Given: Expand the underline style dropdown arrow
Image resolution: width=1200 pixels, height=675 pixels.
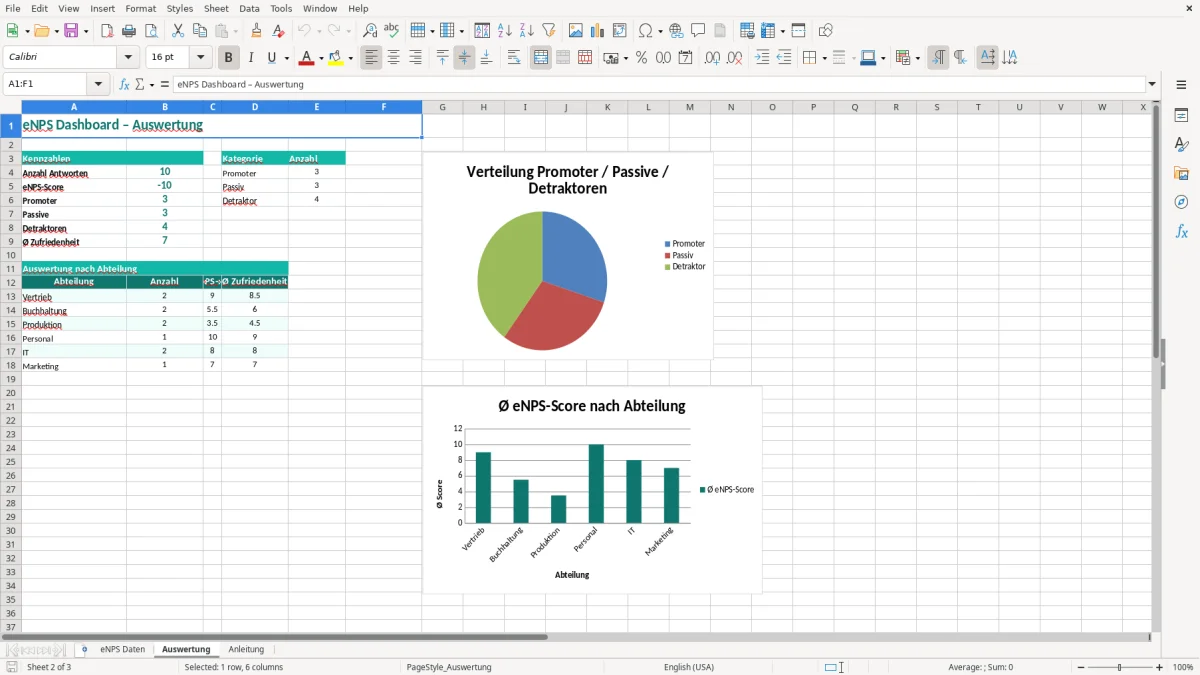Looking at the screenshot, I should pos(286,58).
